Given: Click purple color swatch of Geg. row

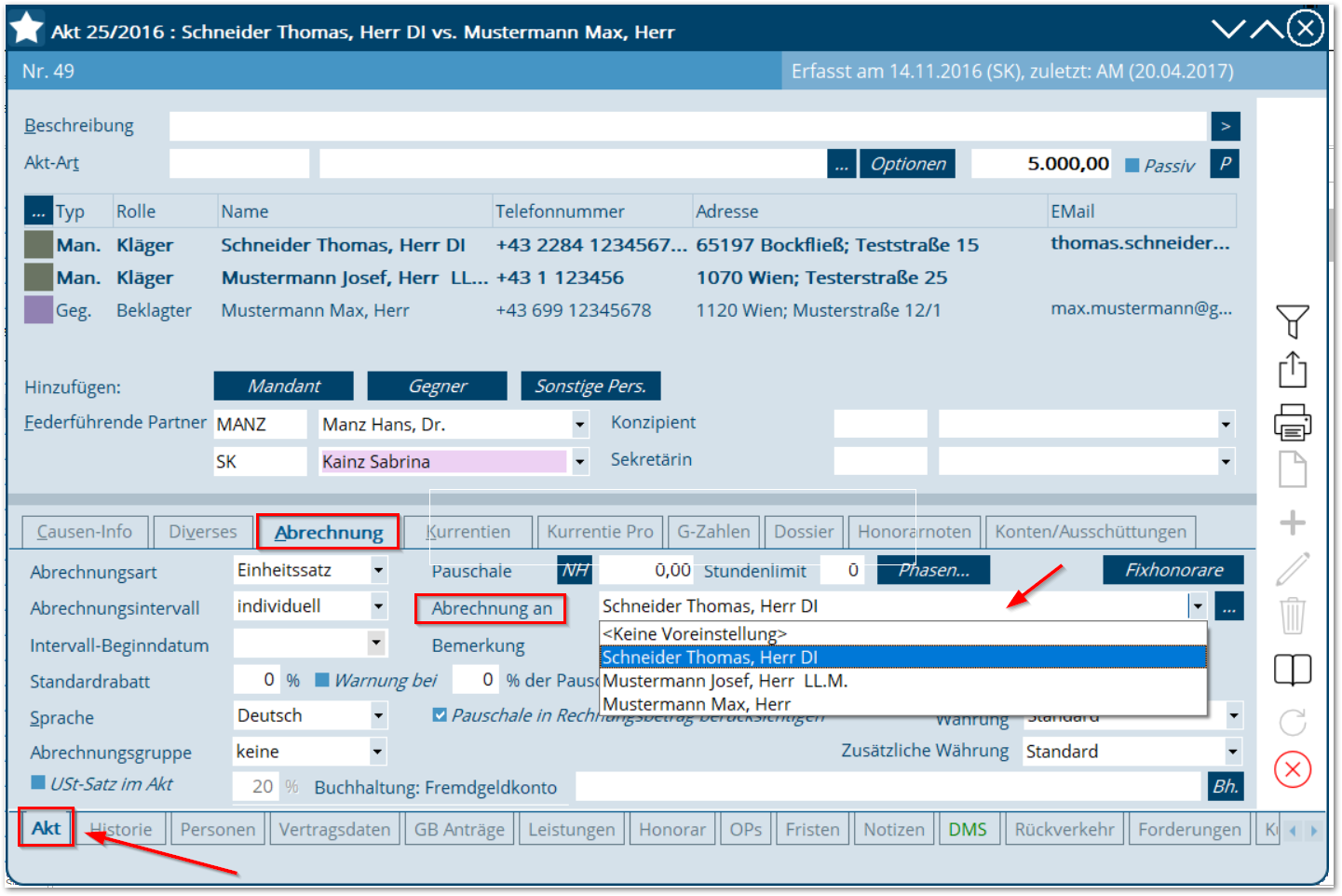Looking at the screenshot, I should (38, 309).
